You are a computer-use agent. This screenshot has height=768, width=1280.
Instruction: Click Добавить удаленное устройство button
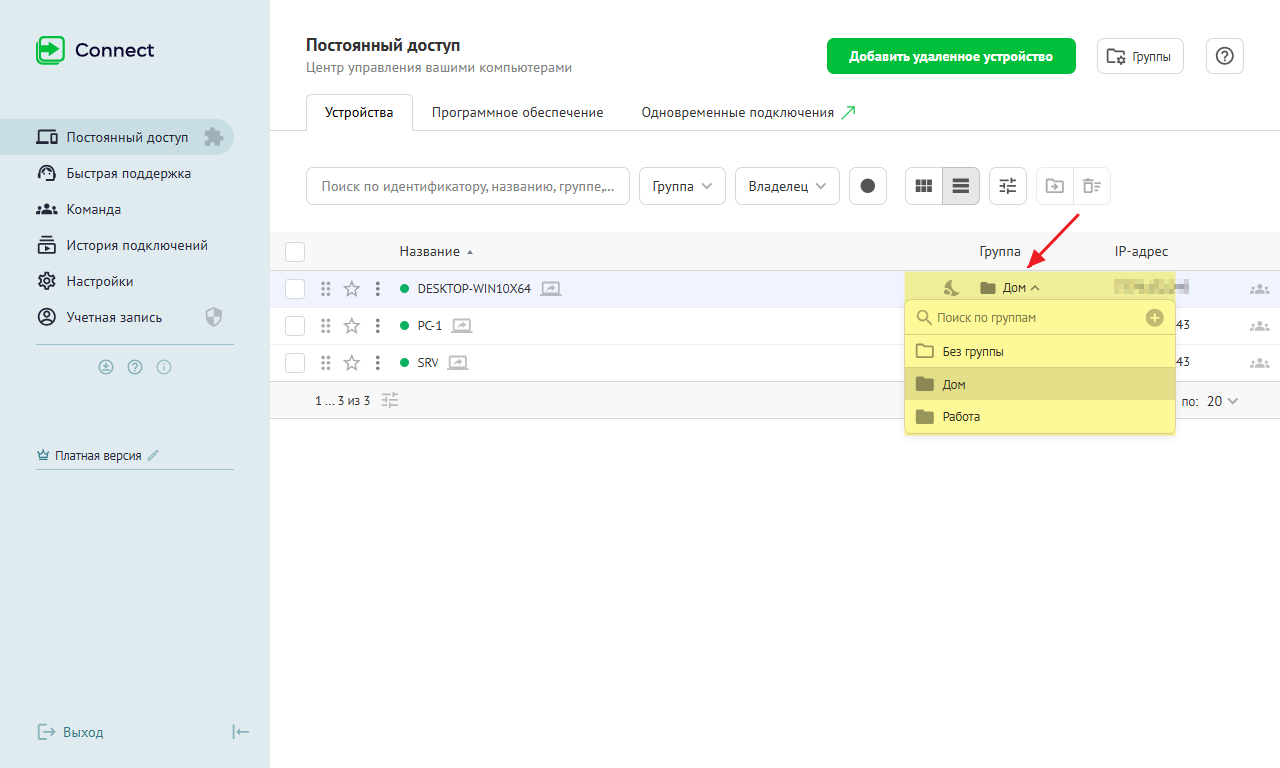951,56
